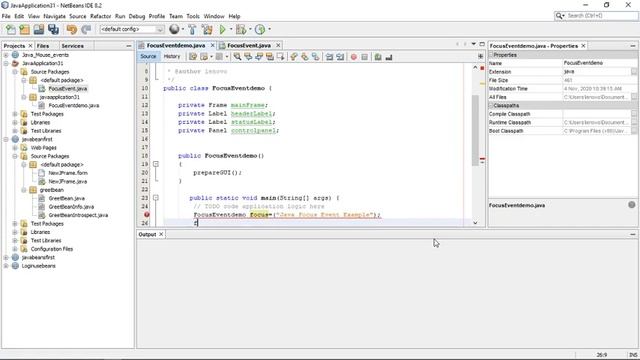Start macro recording with red circle icon

coord(354,57)
